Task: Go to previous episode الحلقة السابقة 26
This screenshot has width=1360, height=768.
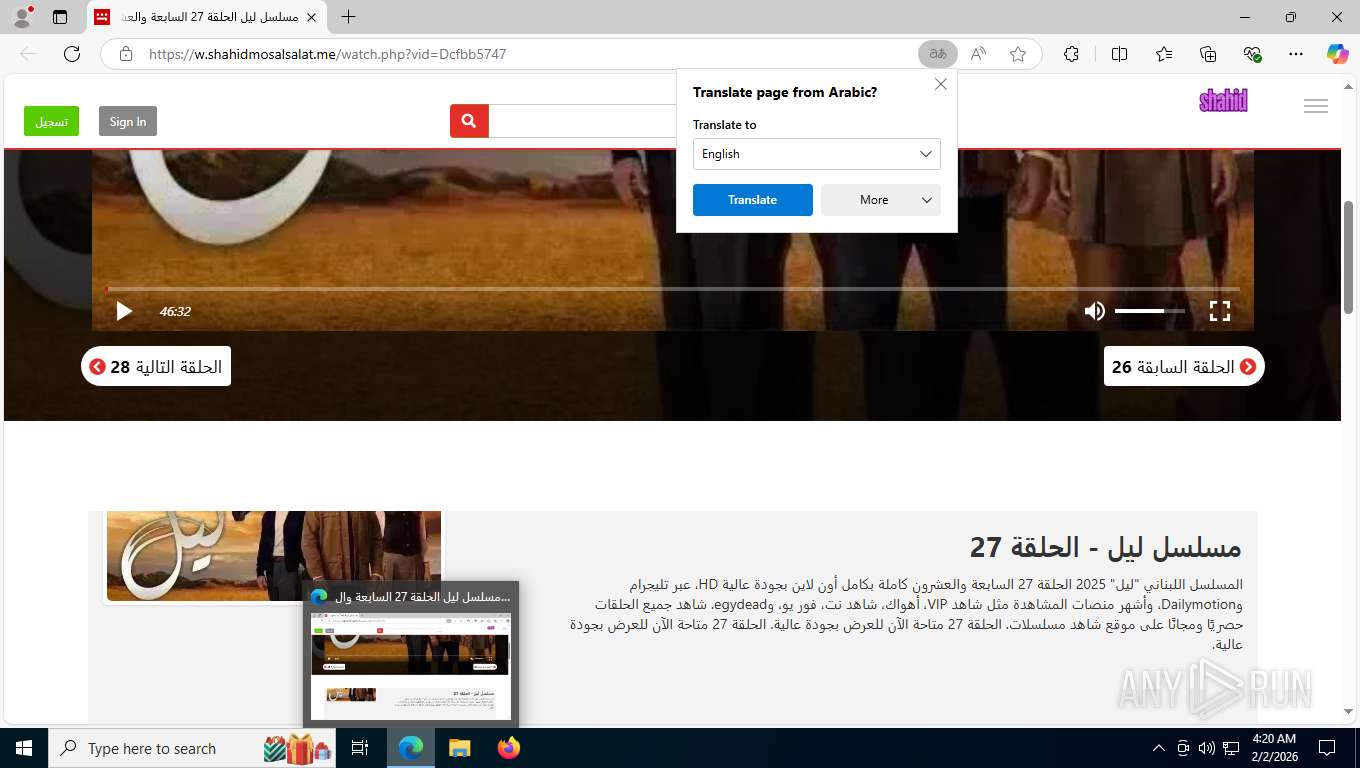Action: click(1184, 367)
